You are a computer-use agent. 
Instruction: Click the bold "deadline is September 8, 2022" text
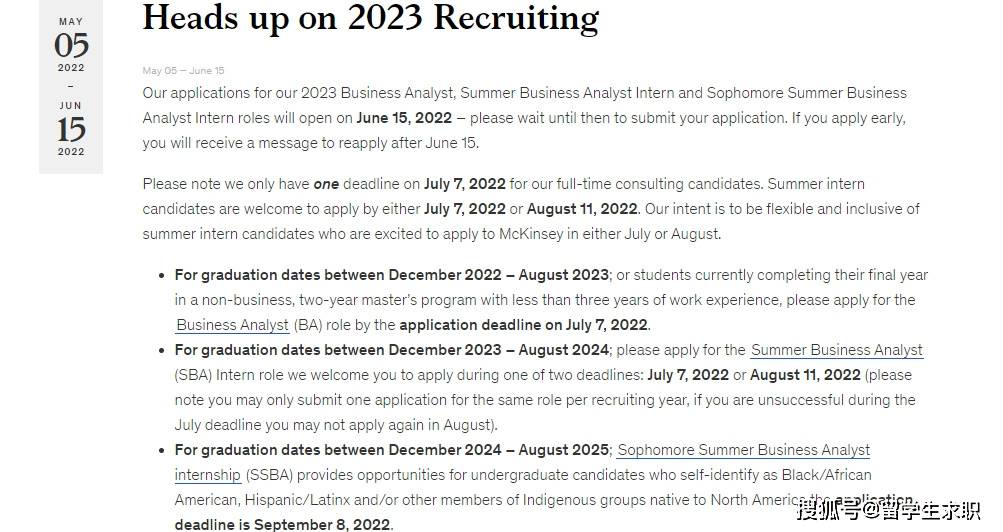(x=283, y=524)
